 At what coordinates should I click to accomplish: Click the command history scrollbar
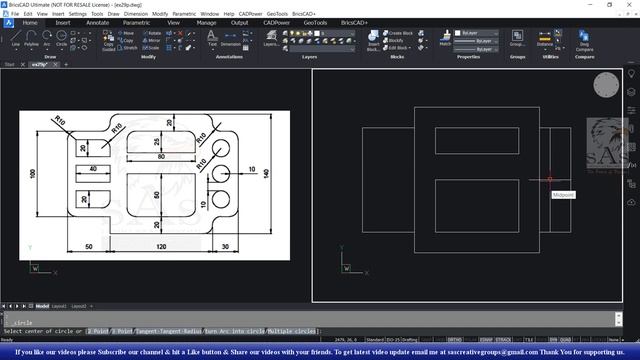click(619, 319)
